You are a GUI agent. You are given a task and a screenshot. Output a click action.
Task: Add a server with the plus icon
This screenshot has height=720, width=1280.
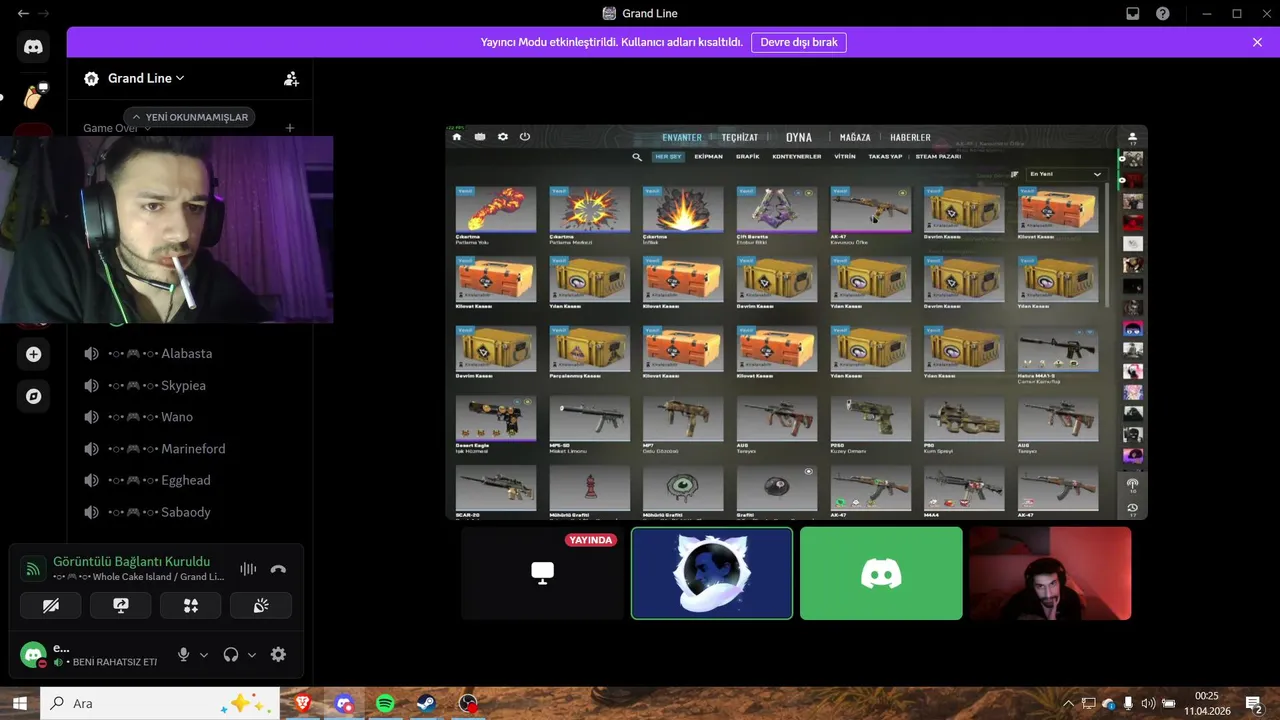[x=33, y=354]
